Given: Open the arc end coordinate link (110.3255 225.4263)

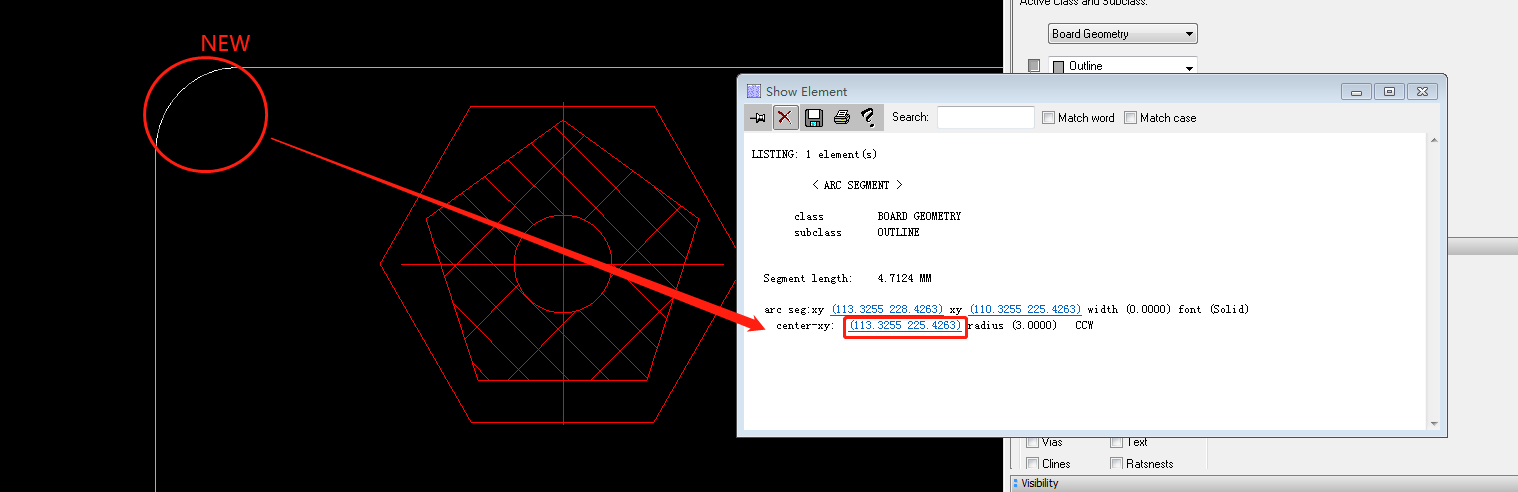Looking at the screenshot, I should tap(1025, 310).
